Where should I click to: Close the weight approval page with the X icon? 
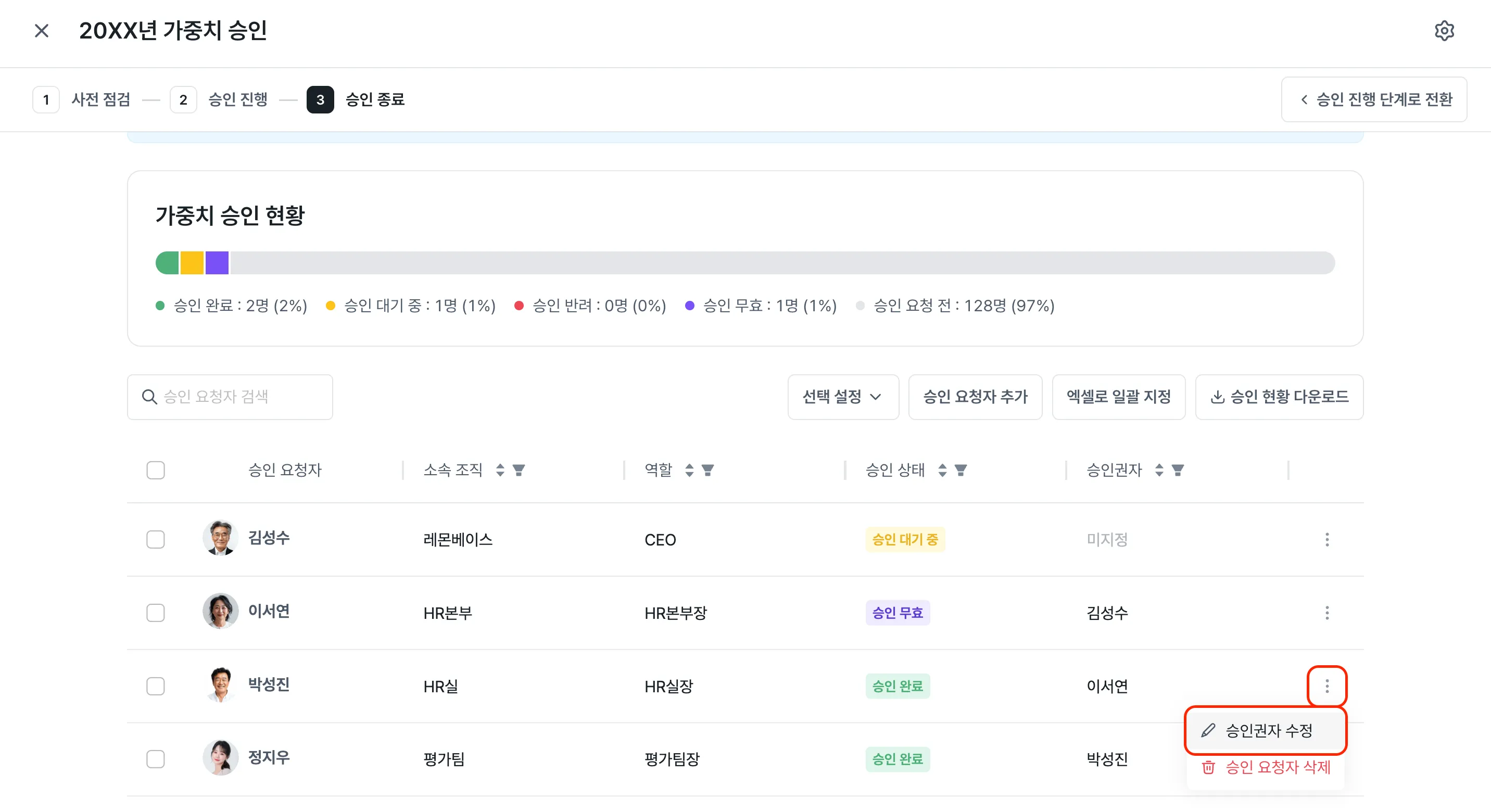42,31
